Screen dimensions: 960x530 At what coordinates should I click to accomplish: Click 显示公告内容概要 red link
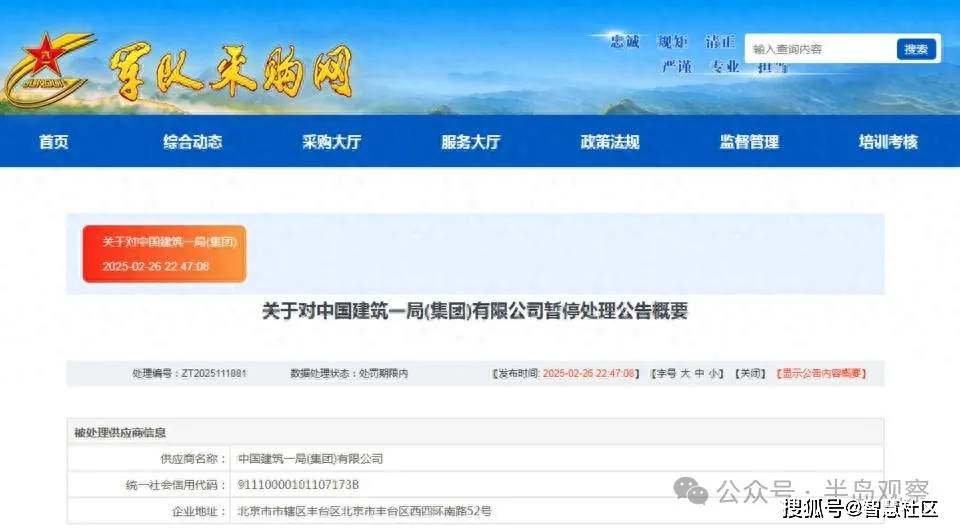pos(821,373)
